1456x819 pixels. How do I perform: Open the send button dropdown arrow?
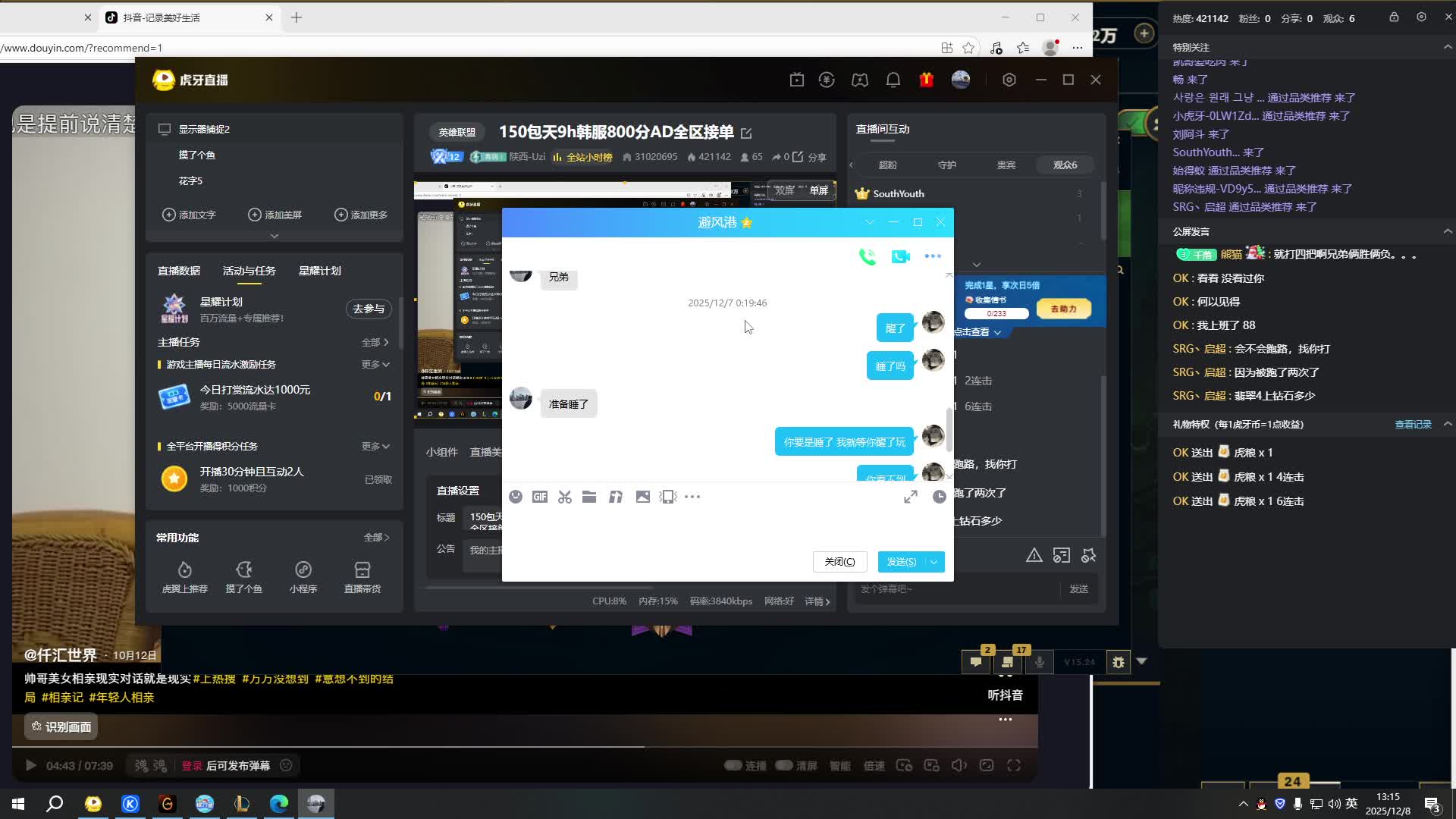click(934, 562)
